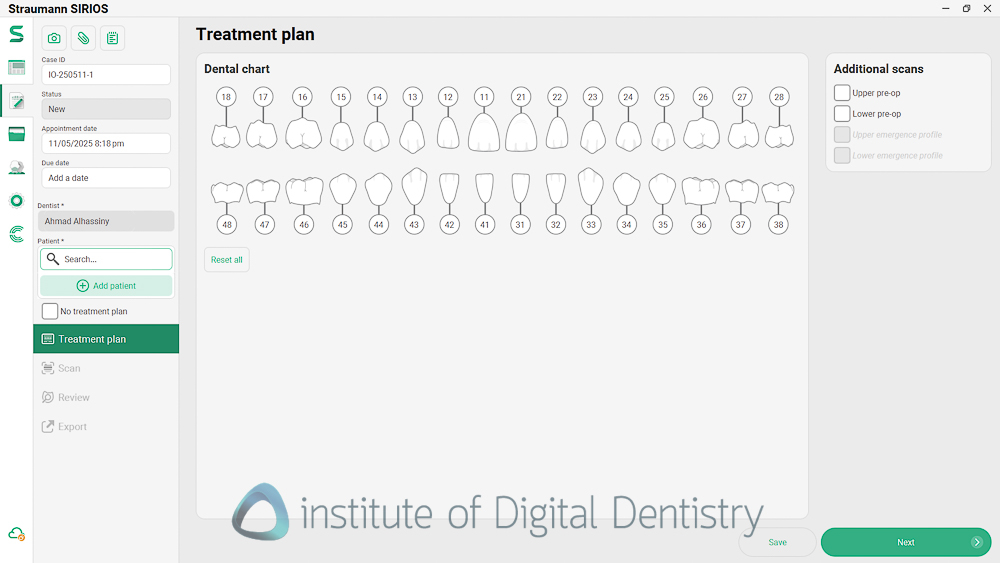
Task: Enable the Lower pre-op scan checkbox
Action: pos(842,114)
